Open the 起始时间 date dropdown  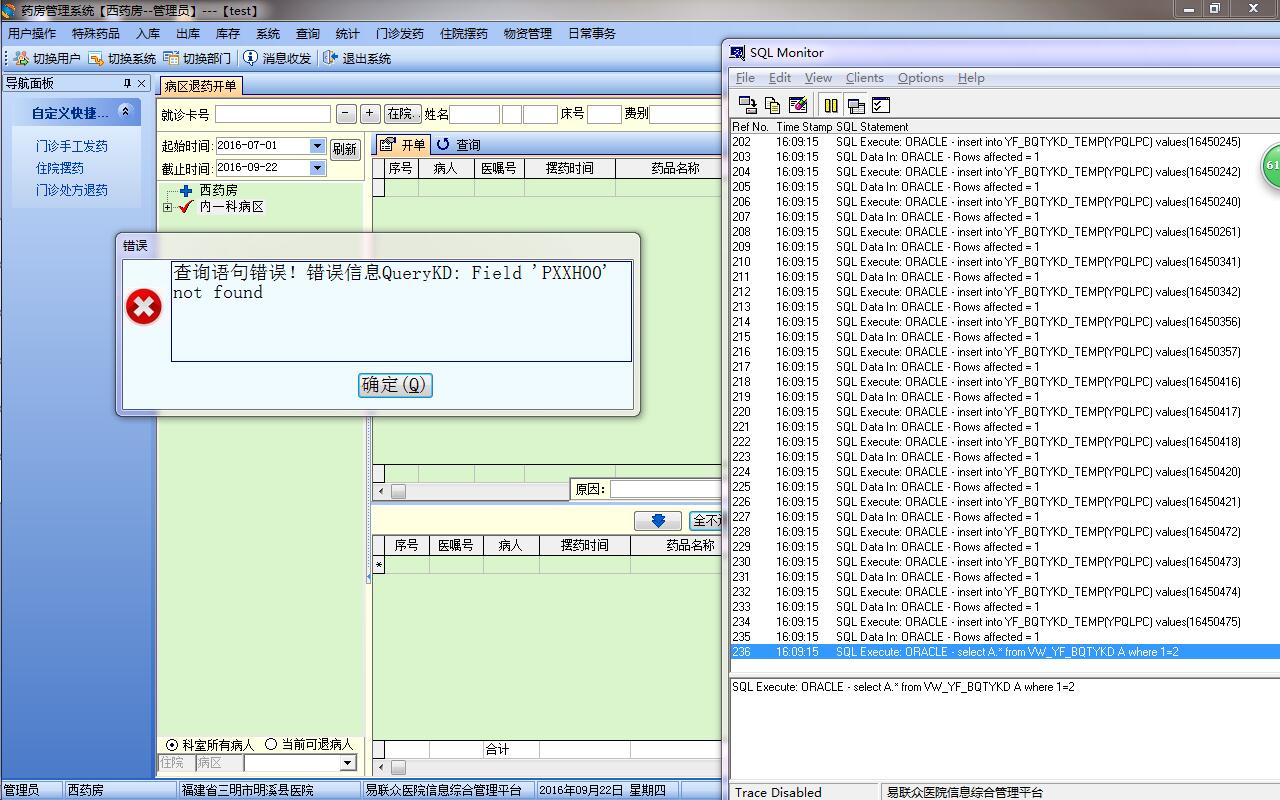click(317, 146)
